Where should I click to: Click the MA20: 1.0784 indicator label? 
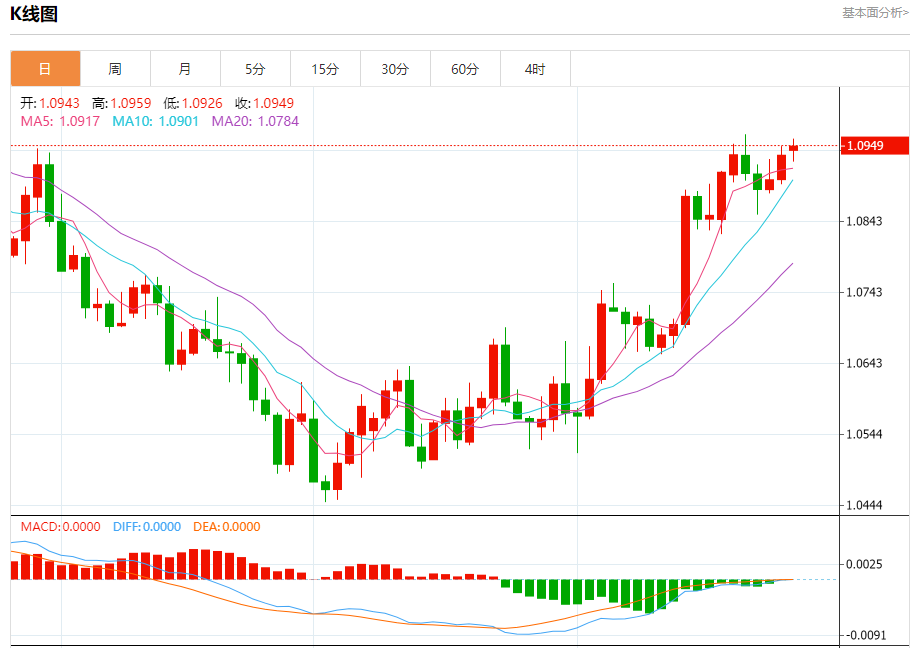[255, 121]
